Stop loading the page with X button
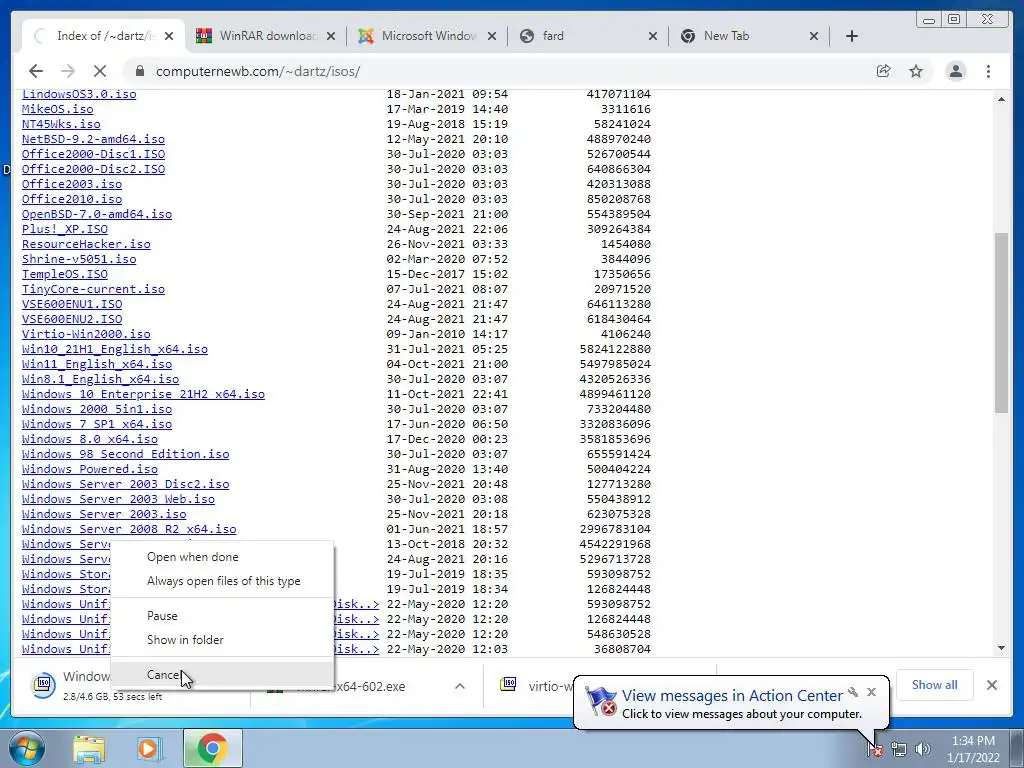1024x768 pixels. [x=99, y=71]
